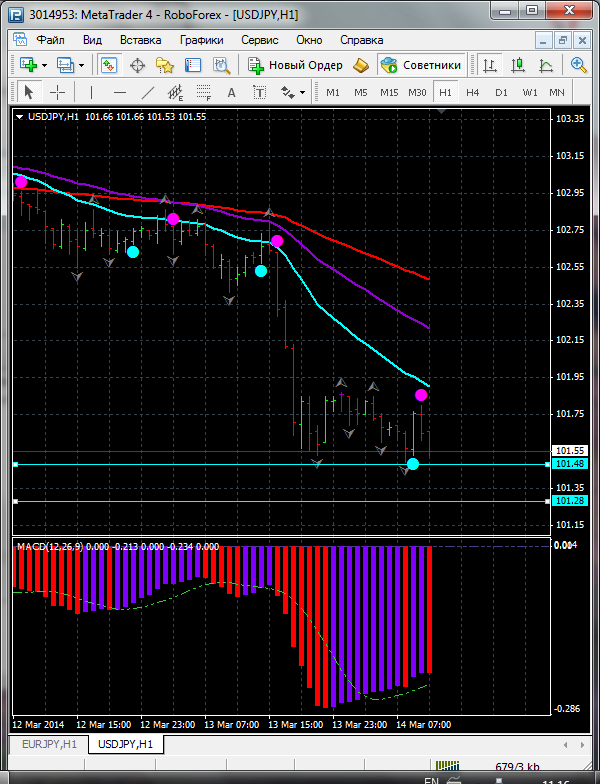600x784 pixels.
Task: Open the Файл menu
Action: pos(50,40)
